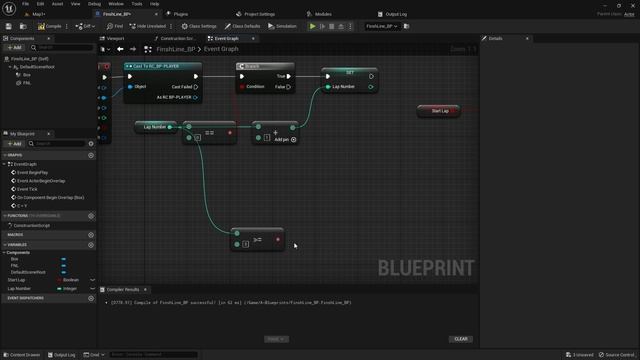Open Hide Unrelated options menu
This screenshot has height=360, width=640.
click(x=171, y=26)
